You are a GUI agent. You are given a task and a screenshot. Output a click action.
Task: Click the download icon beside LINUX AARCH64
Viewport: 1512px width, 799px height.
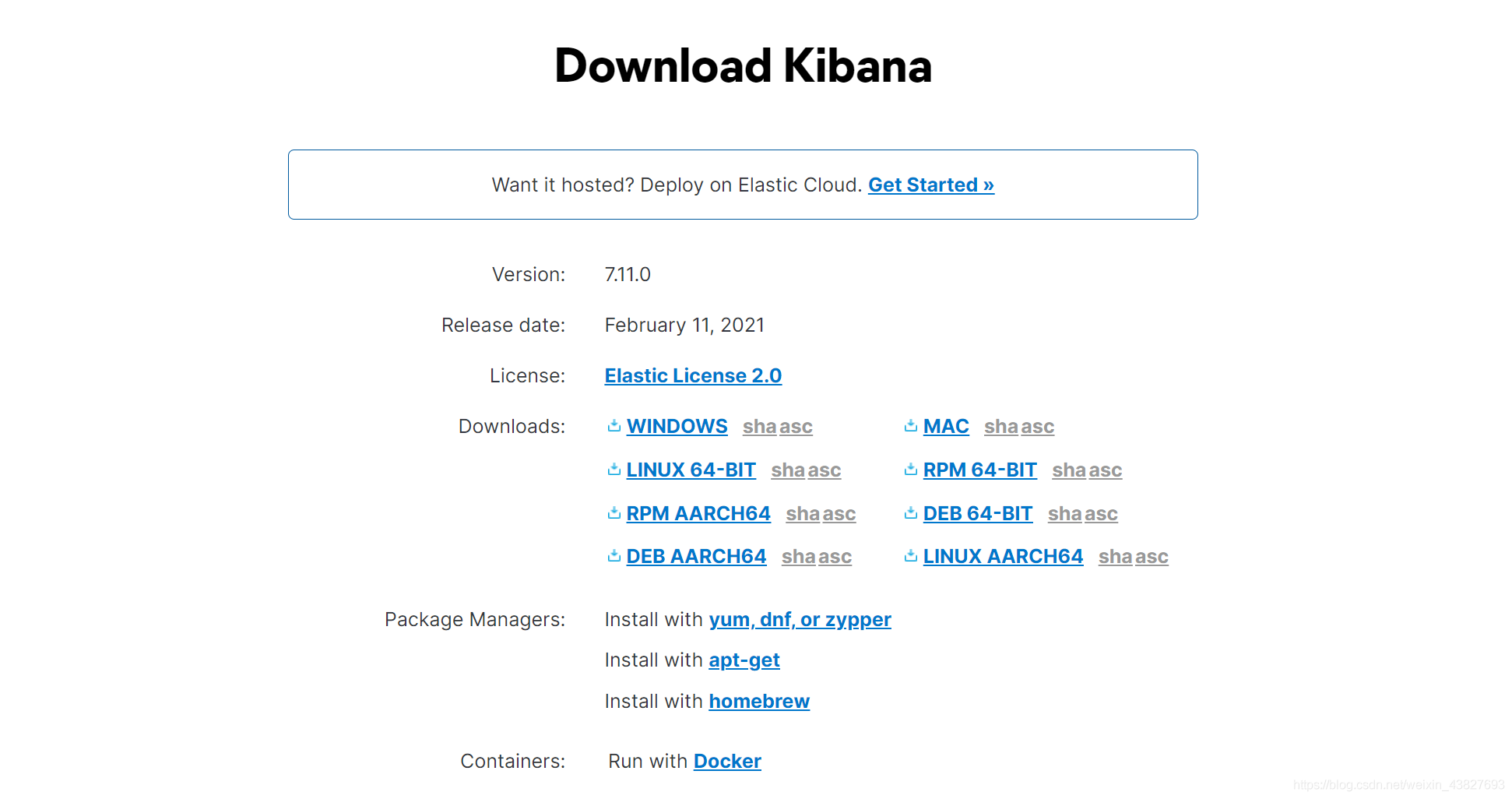911,555
